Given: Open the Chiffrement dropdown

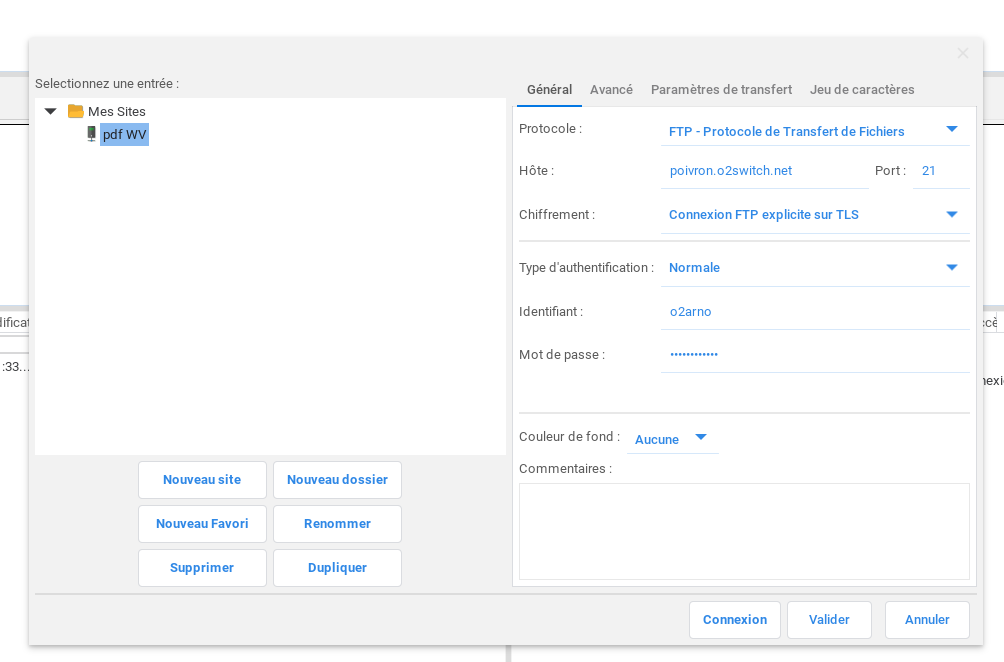Looking at the screenshot, I should 951,214.
